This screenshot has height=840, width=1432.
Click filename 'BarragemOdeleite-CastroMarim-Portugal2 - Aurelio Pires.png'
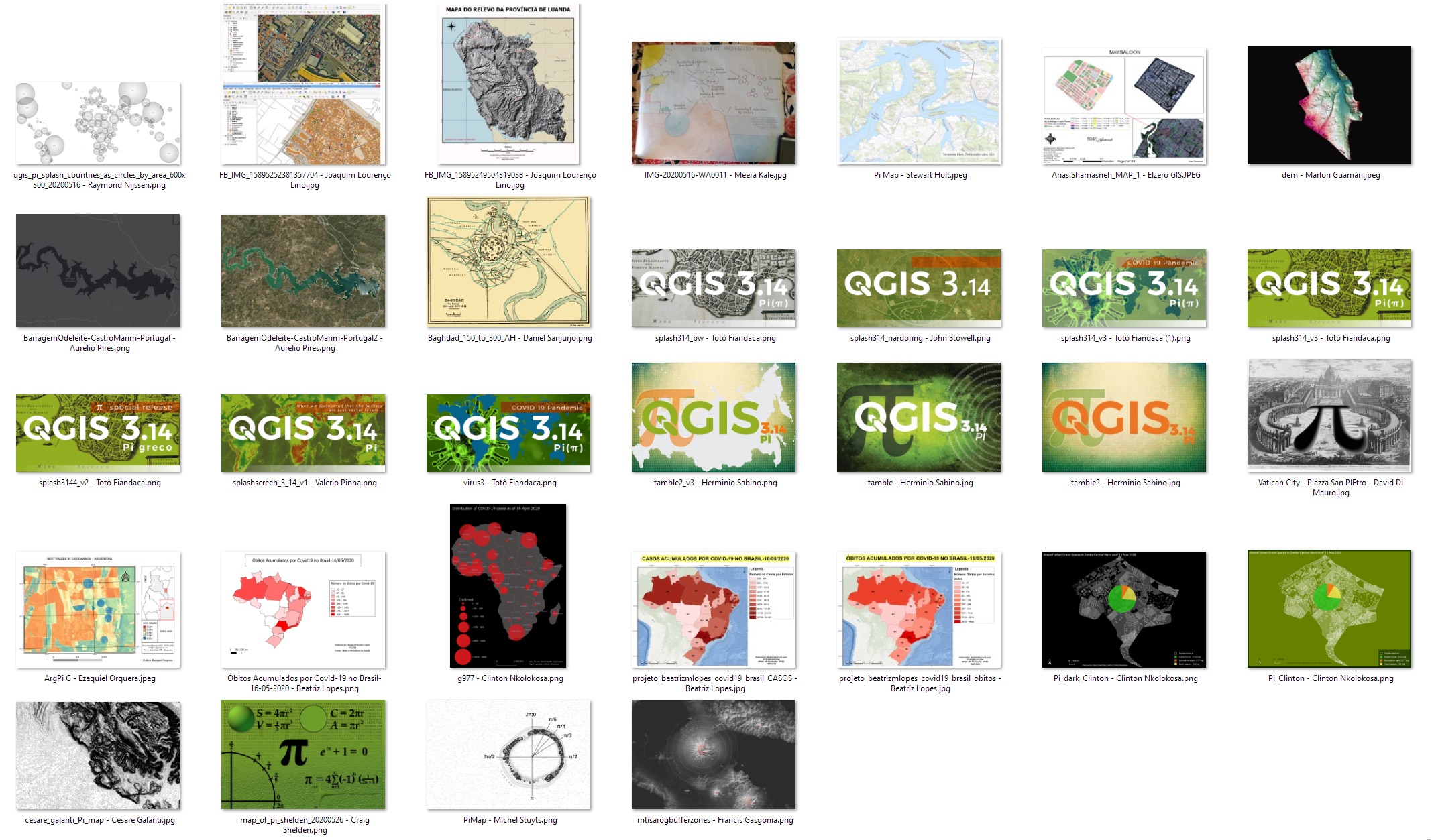pos(305,343)
